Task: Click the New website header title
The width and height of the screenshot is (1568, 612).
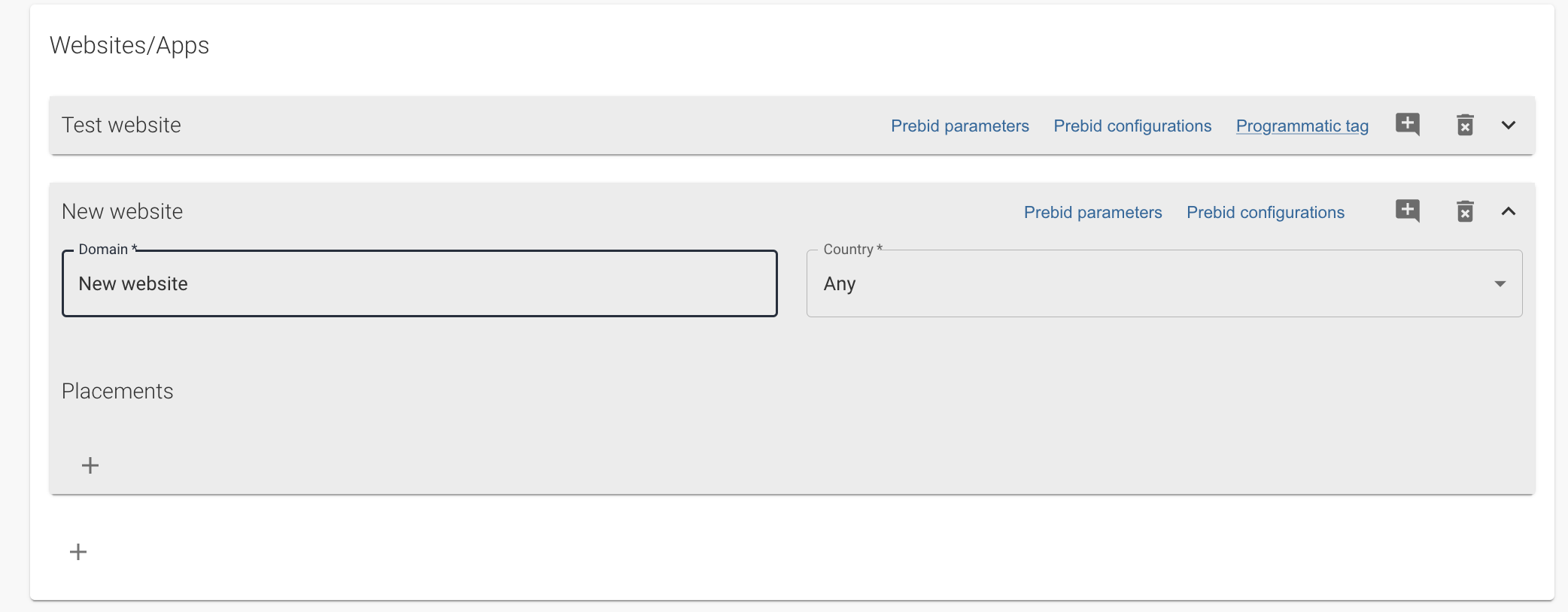Action: (122, 211)
